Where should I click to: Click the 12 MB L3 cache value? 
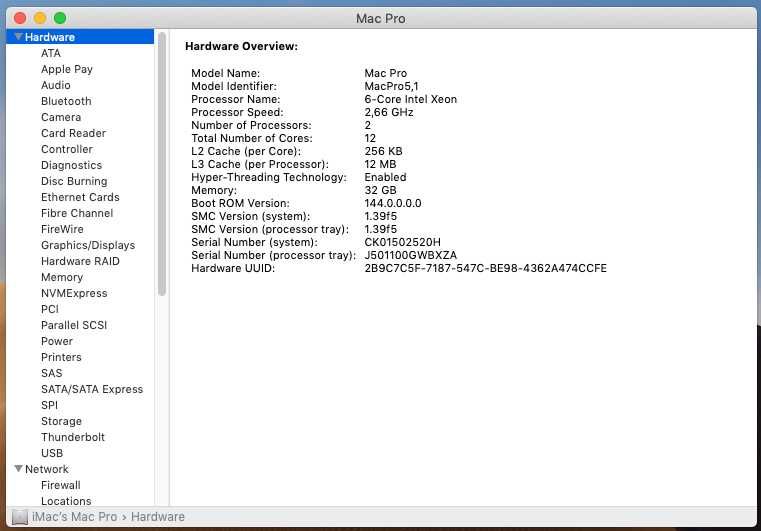[380, 165]
